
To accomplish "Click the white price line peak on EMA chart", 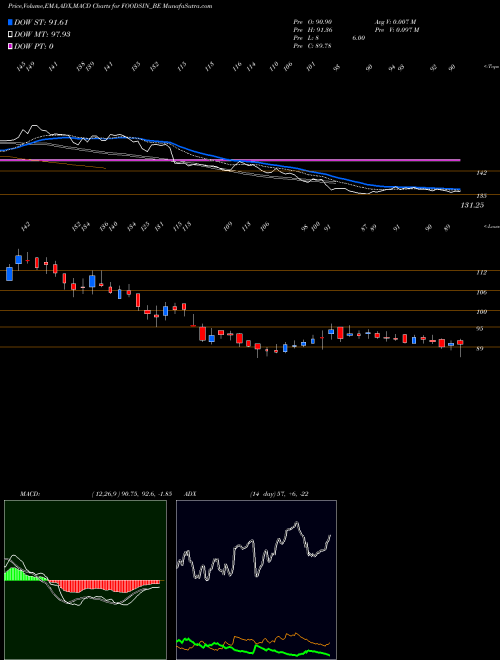I will [x=35, y=126].
